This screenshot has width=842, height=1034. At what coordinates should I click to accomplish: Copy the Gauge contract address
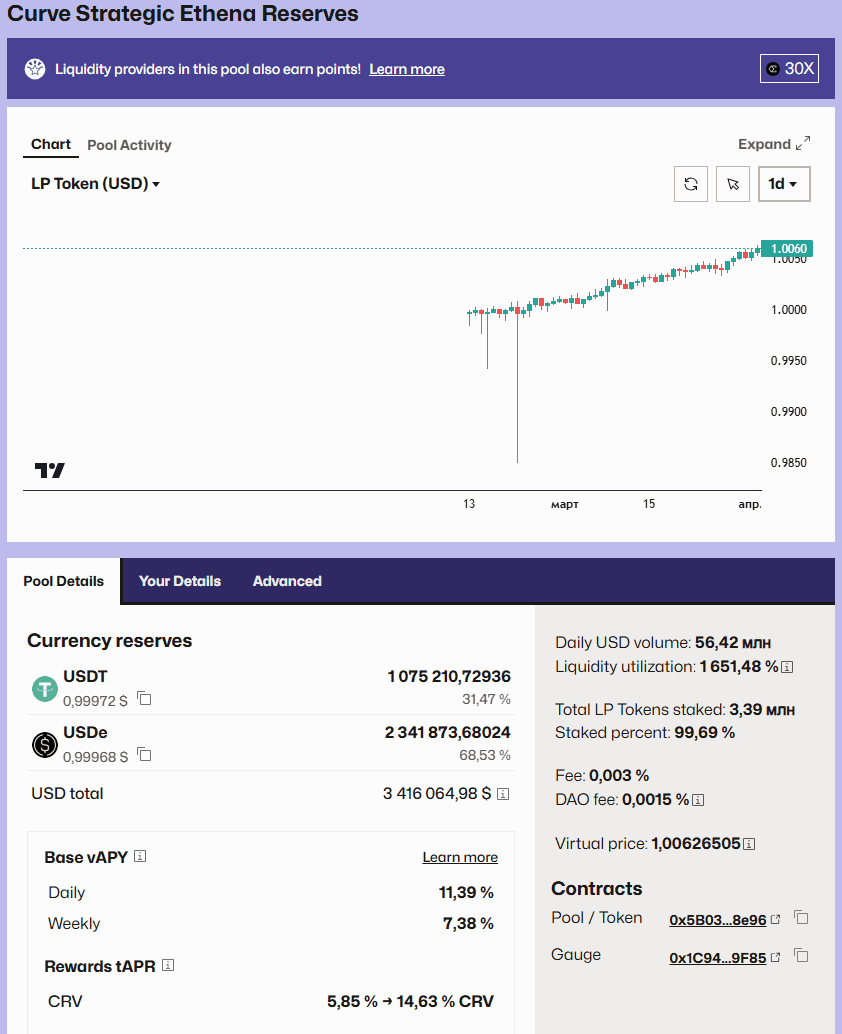[801, 955]
